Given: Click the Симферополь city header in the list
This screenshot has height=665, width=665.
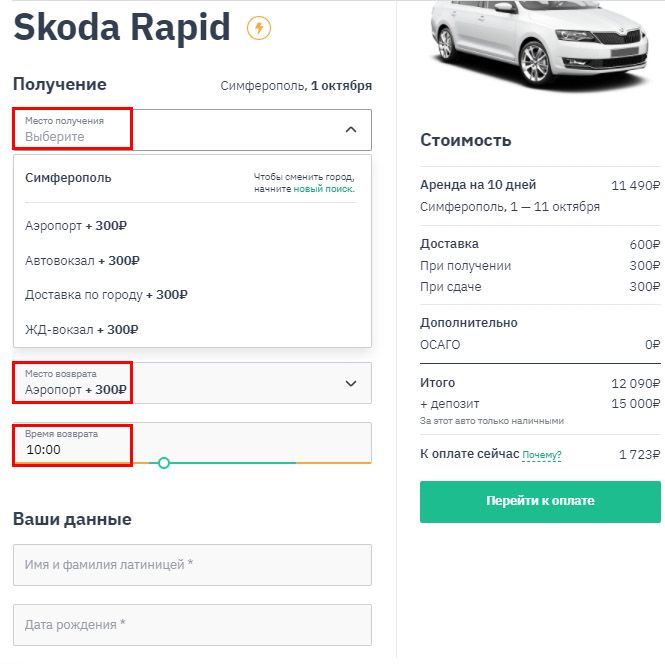Looking at the screenshot, I should [68, 178].
